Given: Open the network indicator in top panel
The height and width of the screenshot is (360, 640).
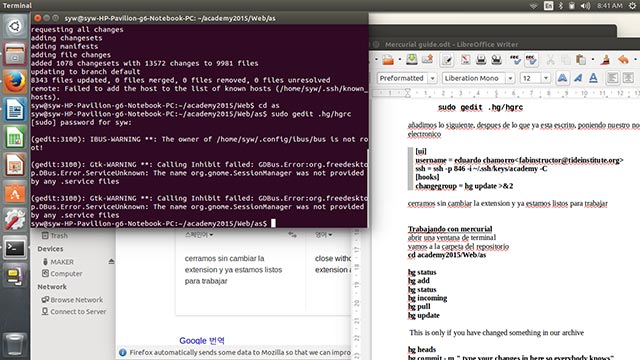Looking at the screenshot, I should pos(533,6).
